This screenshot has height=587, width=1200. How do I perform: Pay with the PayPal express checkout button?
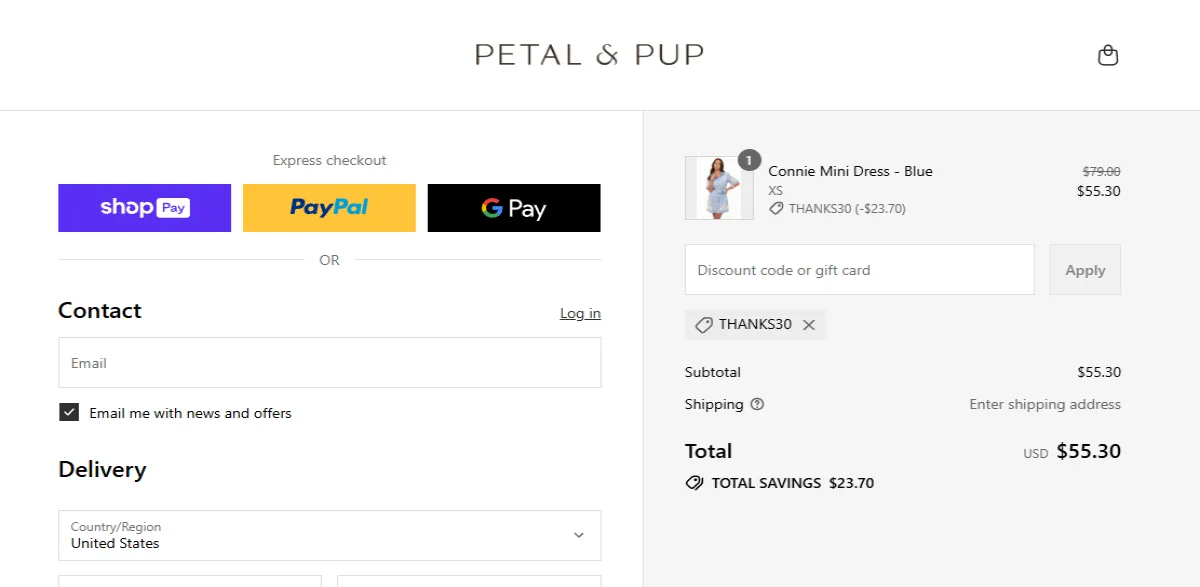(x=329, y=207)
